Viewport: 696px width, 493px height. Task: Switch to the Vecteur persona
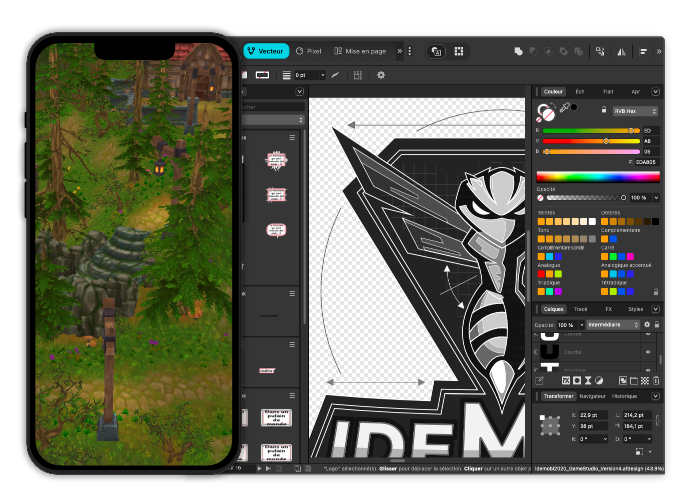coord(266,51)
